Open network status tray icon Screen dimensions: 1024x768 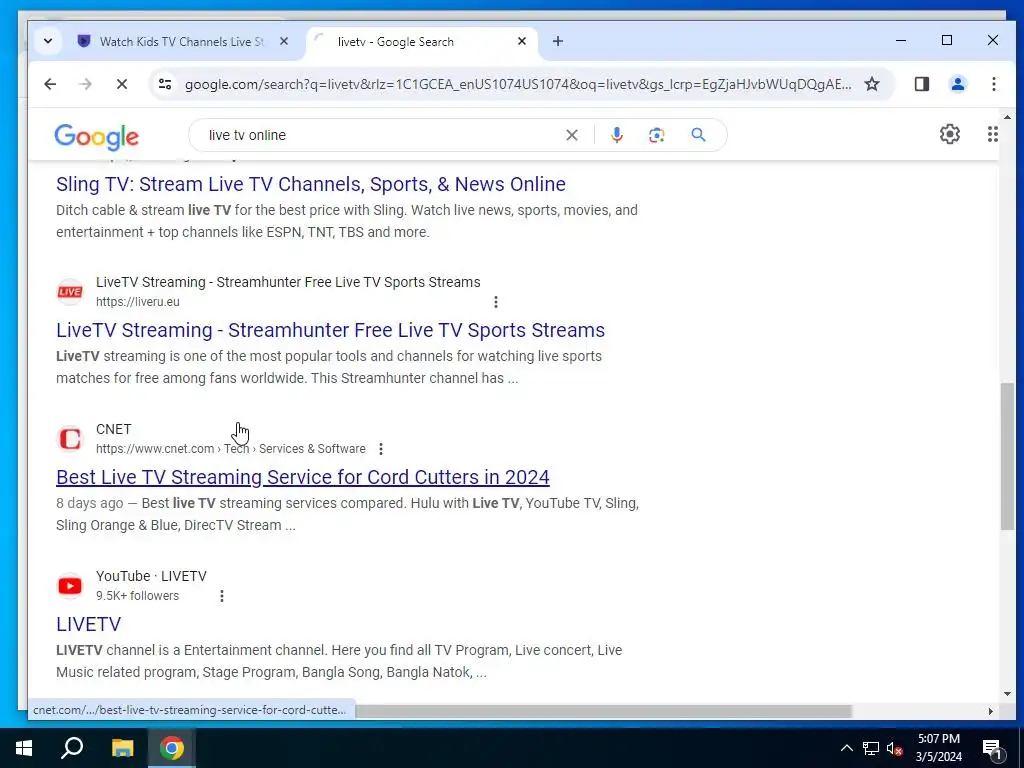[x=871, y=748]
